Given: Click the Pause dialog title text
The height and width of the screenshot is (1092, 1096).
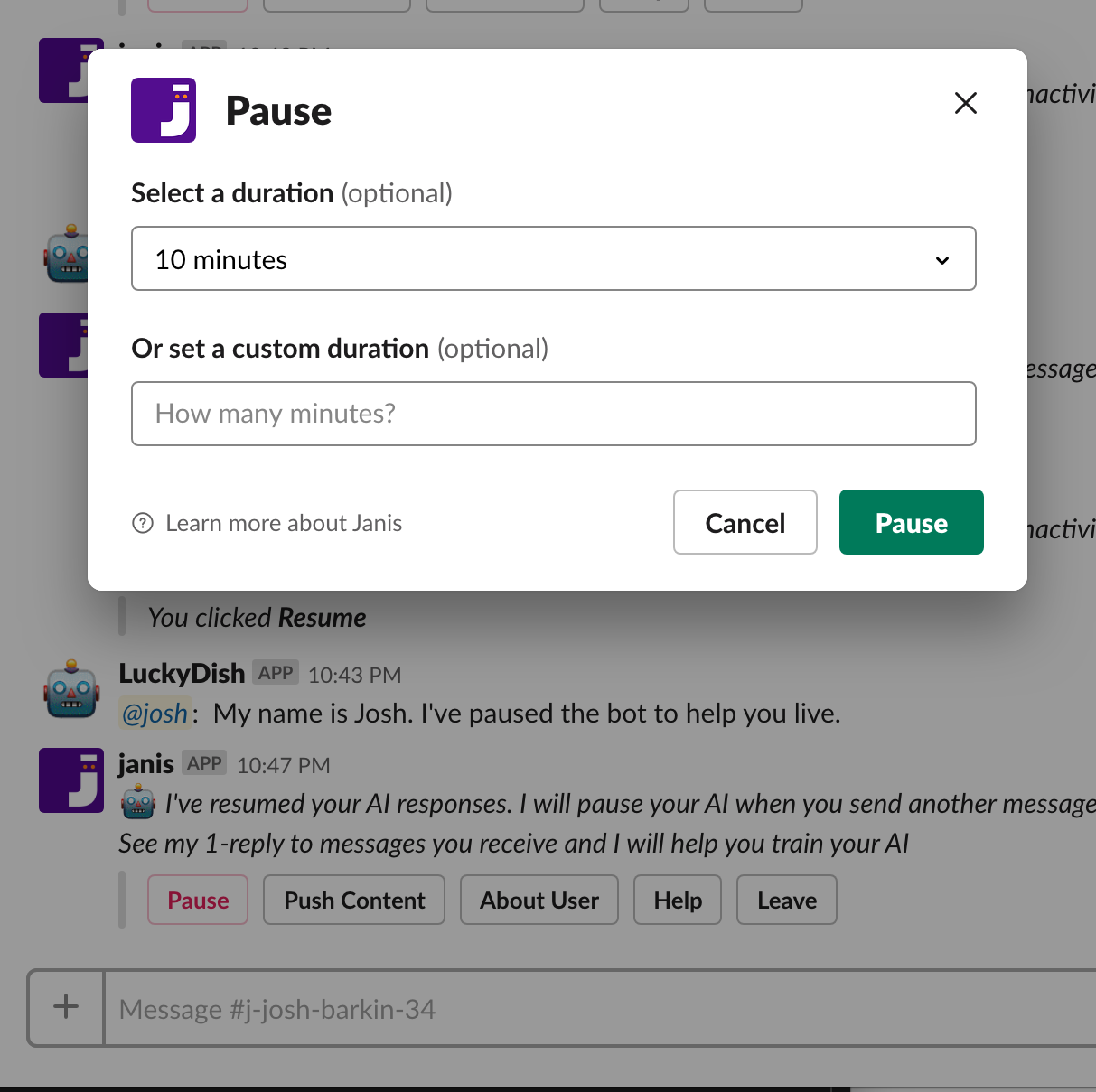Looking at the screenshot, I should pyautogui.click(x=278, y=111).
